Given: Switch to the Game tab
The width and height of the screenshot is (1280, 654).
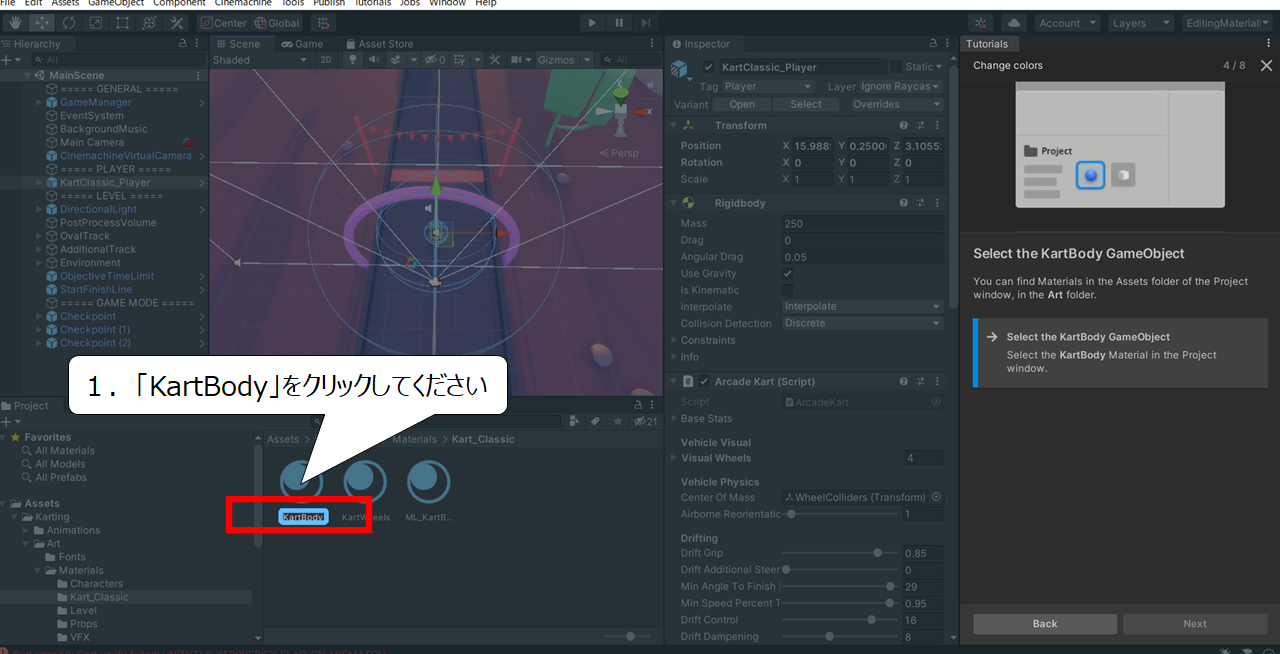Looking at the screenshot, I should pos(302,44).
